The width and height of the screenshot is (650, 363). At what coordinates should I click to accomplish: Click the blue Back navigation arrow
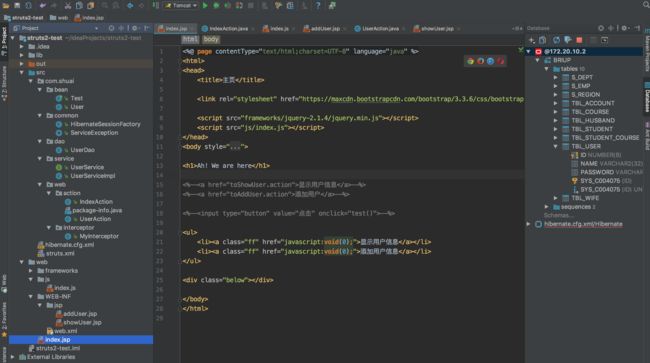130,6
